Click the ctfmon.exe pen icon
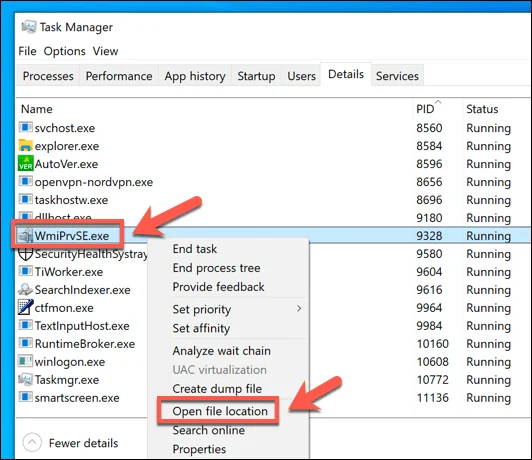The image size is (532, 460). 25,307
